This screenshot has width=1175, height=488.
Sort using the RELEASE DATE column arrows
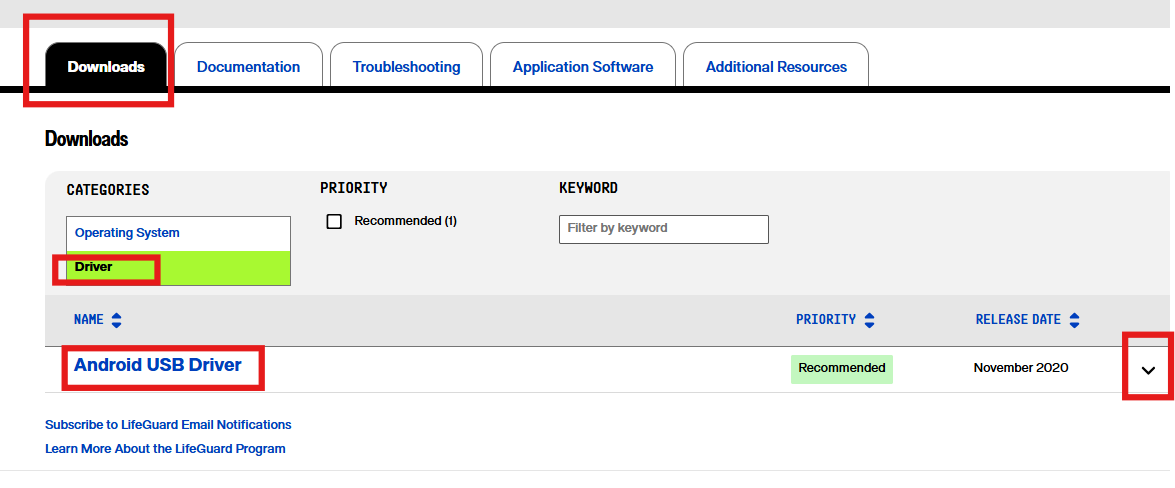pyautogui.click(x=1075, y=321)
